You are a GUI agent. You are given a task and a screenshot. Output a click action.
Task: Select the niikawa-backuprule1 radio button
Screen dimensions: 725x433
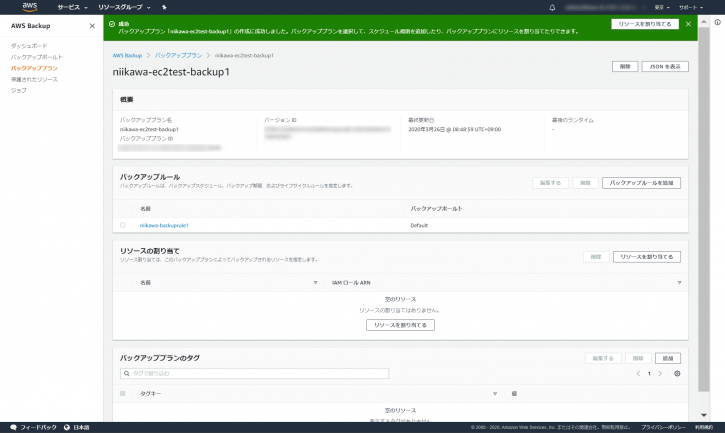pos(123,225)
